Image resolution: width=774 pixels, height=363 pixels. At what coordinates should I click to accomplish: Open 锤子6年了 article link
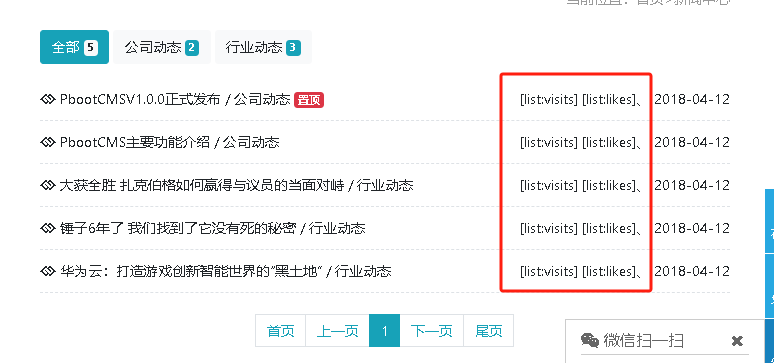(x=212, y=229)
